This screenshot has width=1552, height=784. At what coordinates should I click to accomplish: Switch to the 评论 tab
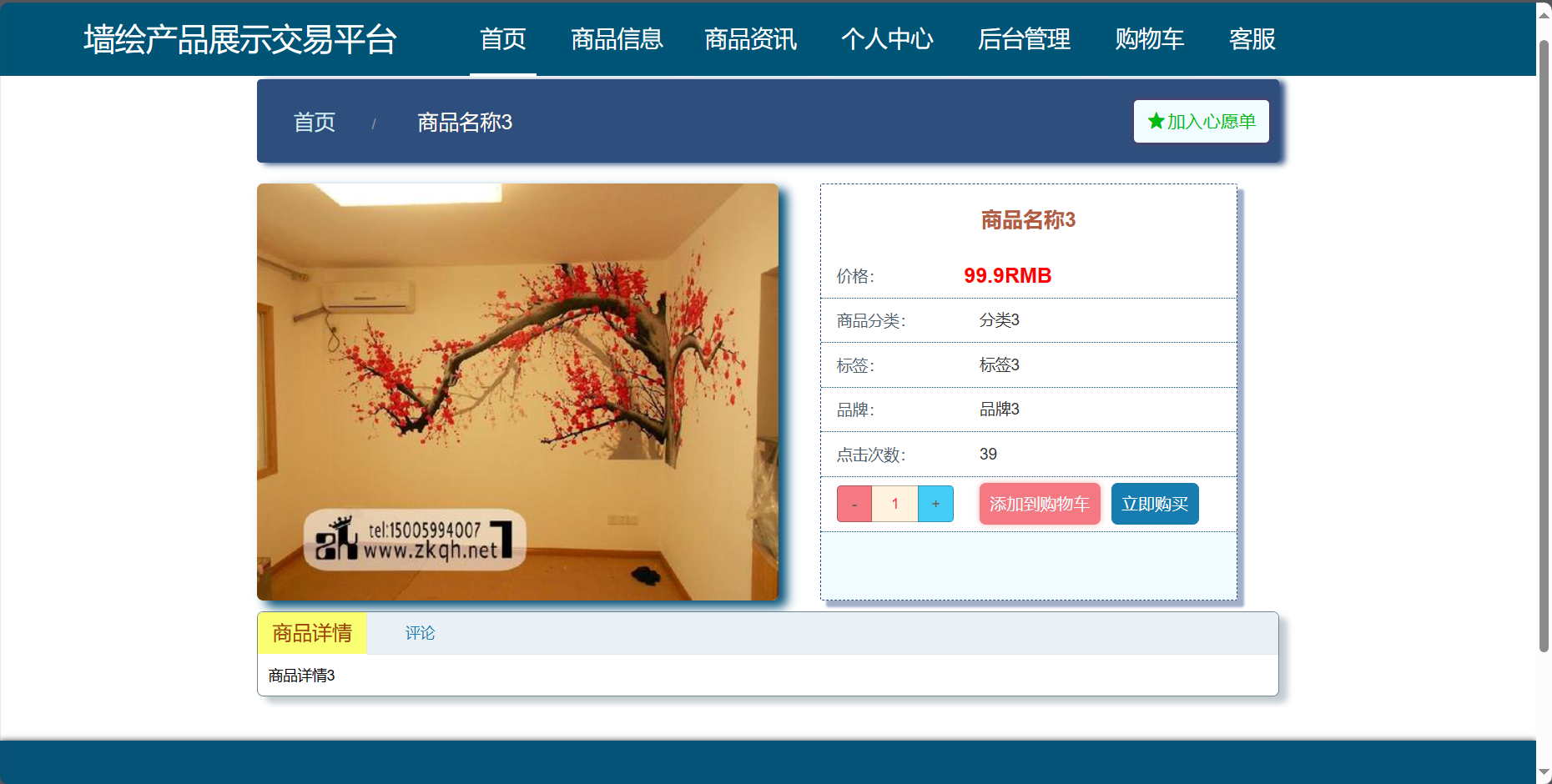coord(420,633)
